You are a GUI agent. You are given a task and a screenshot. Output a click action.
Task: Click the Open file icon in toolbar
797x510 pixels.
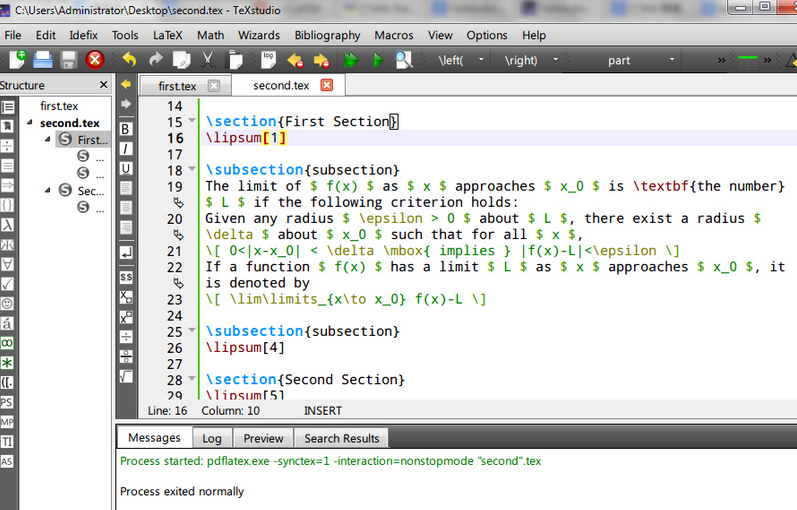43,60
